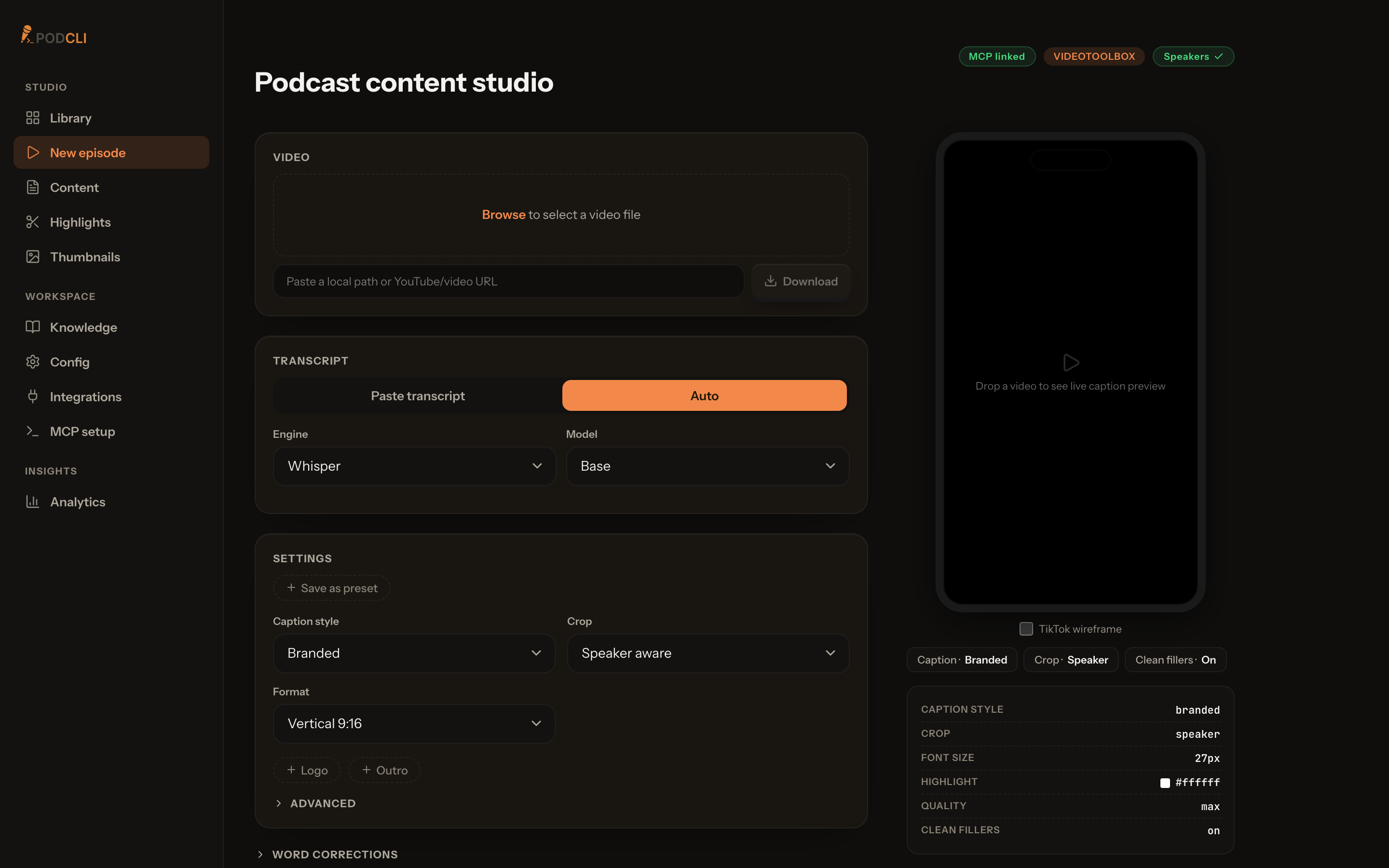Open the Model dropdown showing Base
Viewport: 1389px width, 868px height.
point(707,466)
